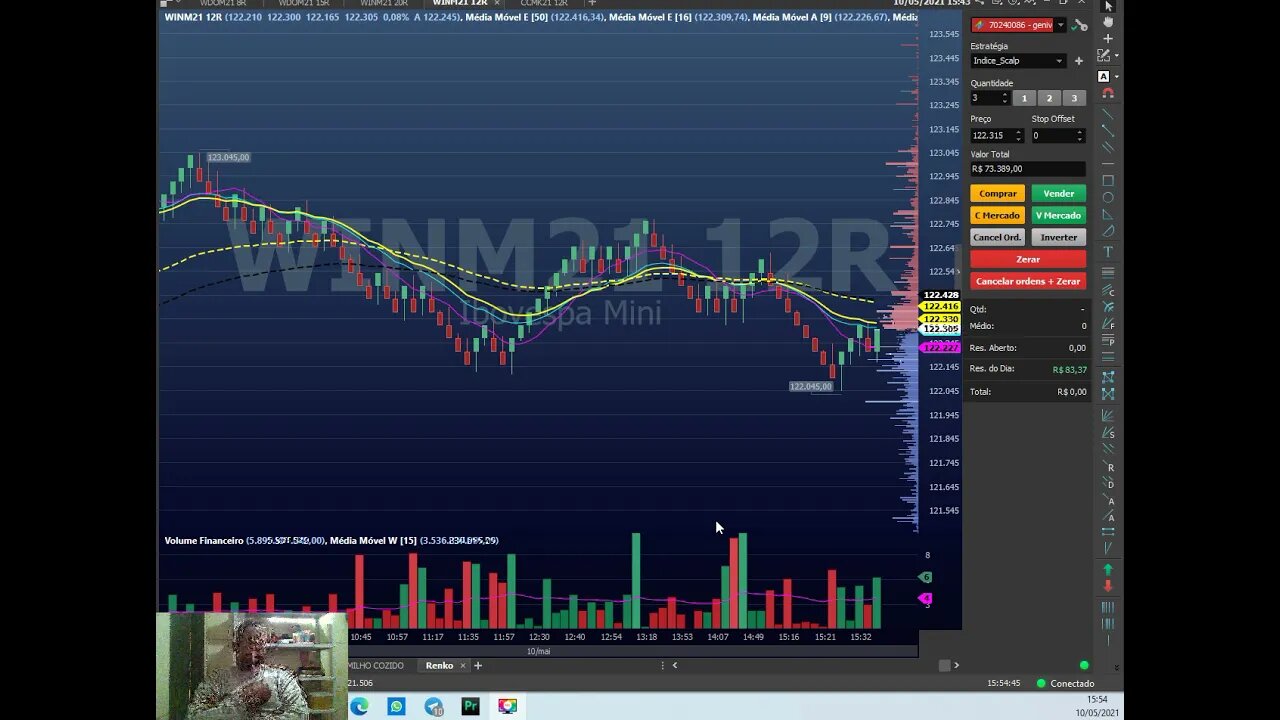Open Telegram from taskbar

(433, 706)
